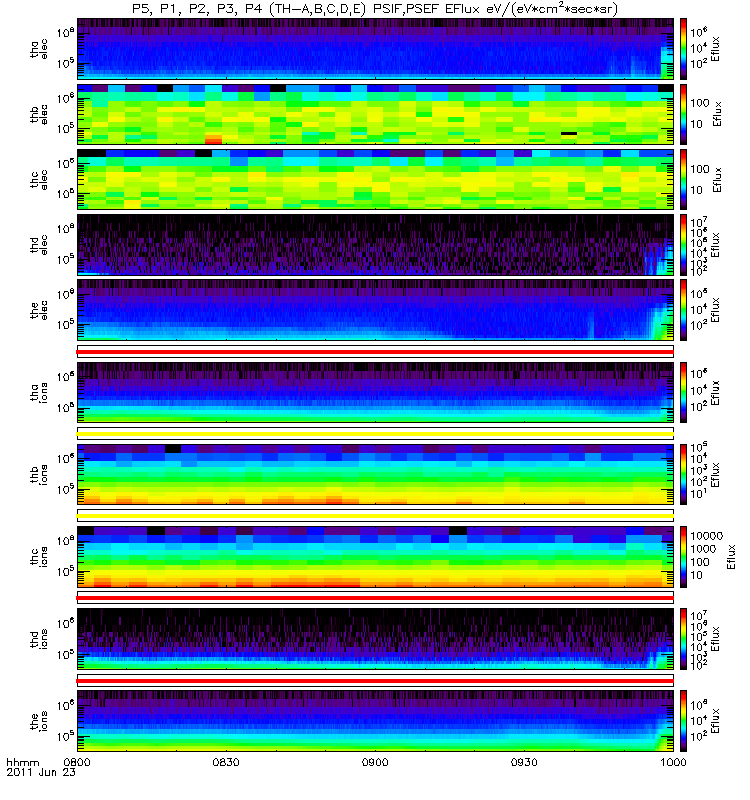
Task: Click the thd ions spectrogram panel
Action: coord(375,639)
